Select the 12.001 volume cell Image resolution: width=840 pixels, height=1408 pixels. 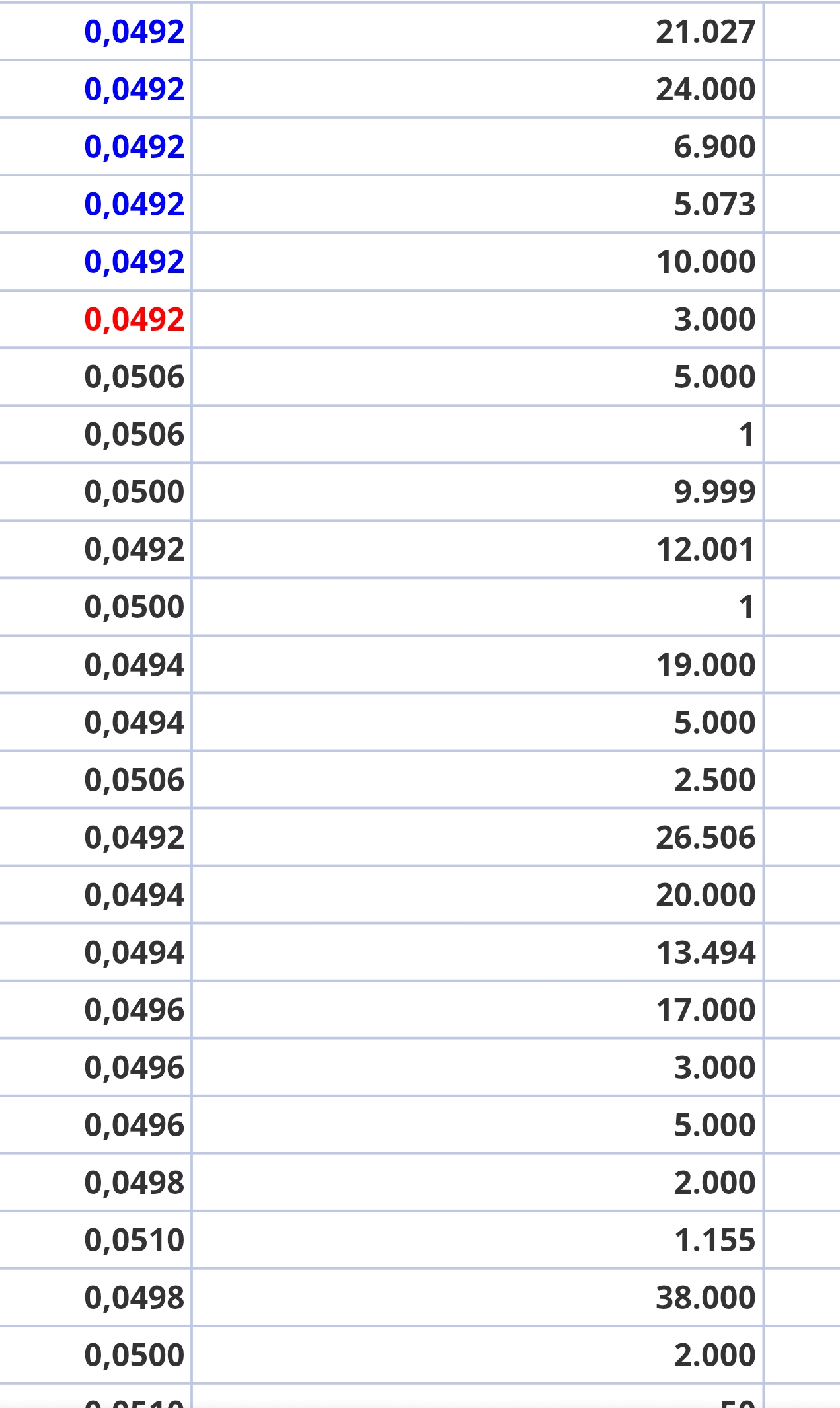[478, 549]
